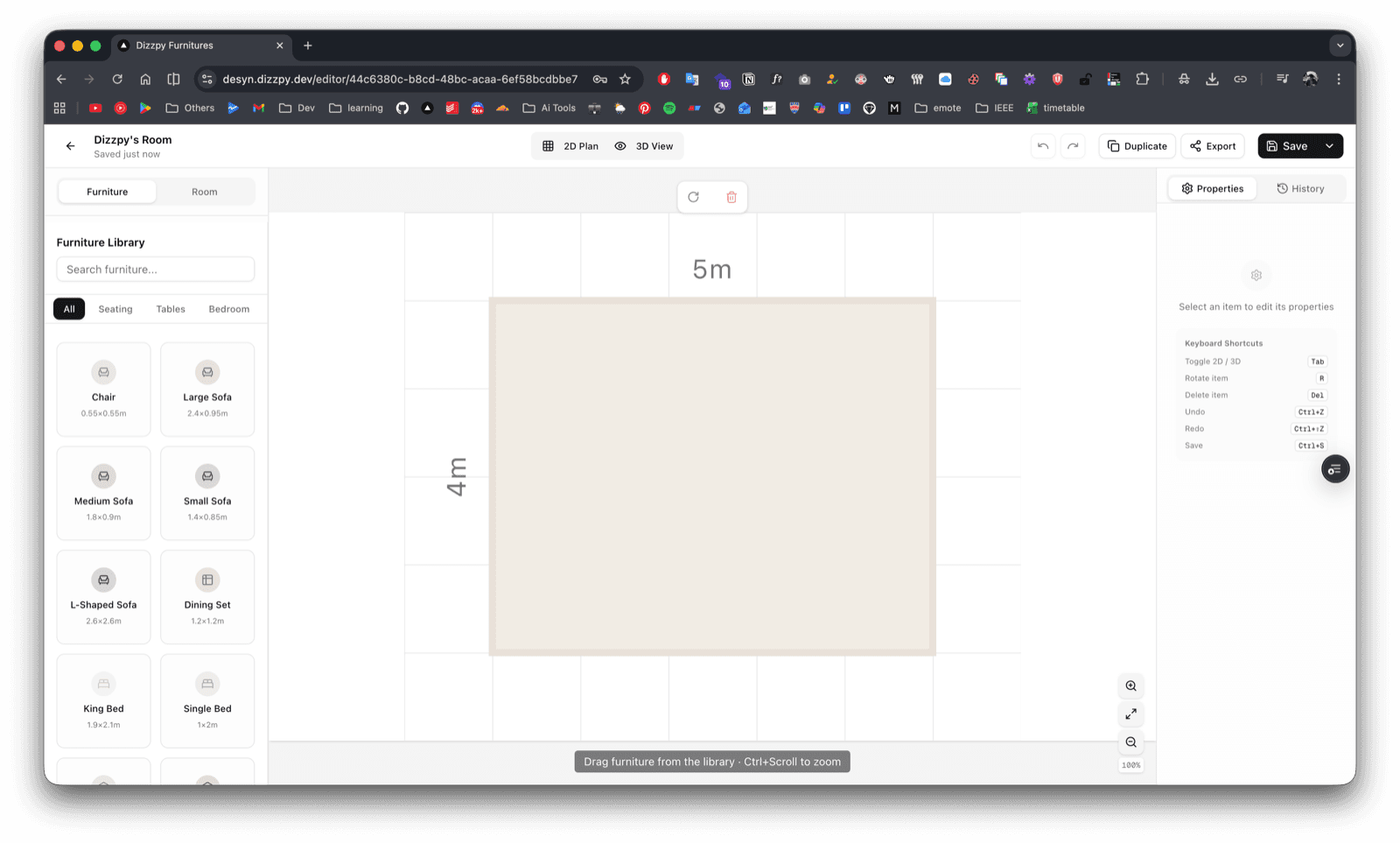Click the Search furniture input field
Viewport: 1400px width, 843px height.
coord(156,270)
